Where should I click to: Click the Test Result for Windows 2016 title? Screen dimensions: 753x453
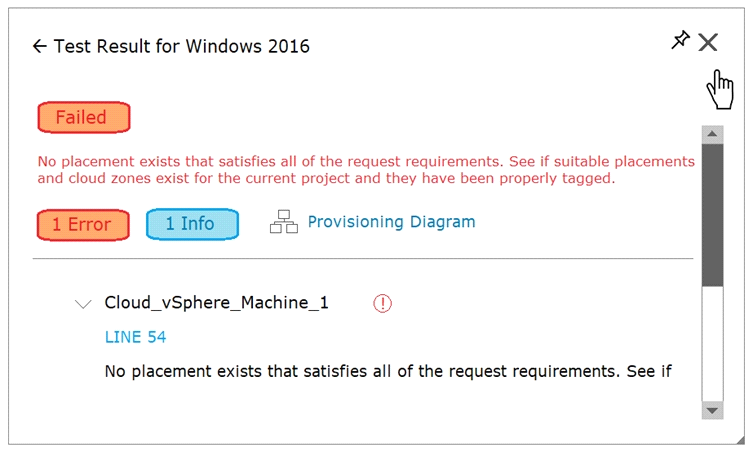click(182, 46)
